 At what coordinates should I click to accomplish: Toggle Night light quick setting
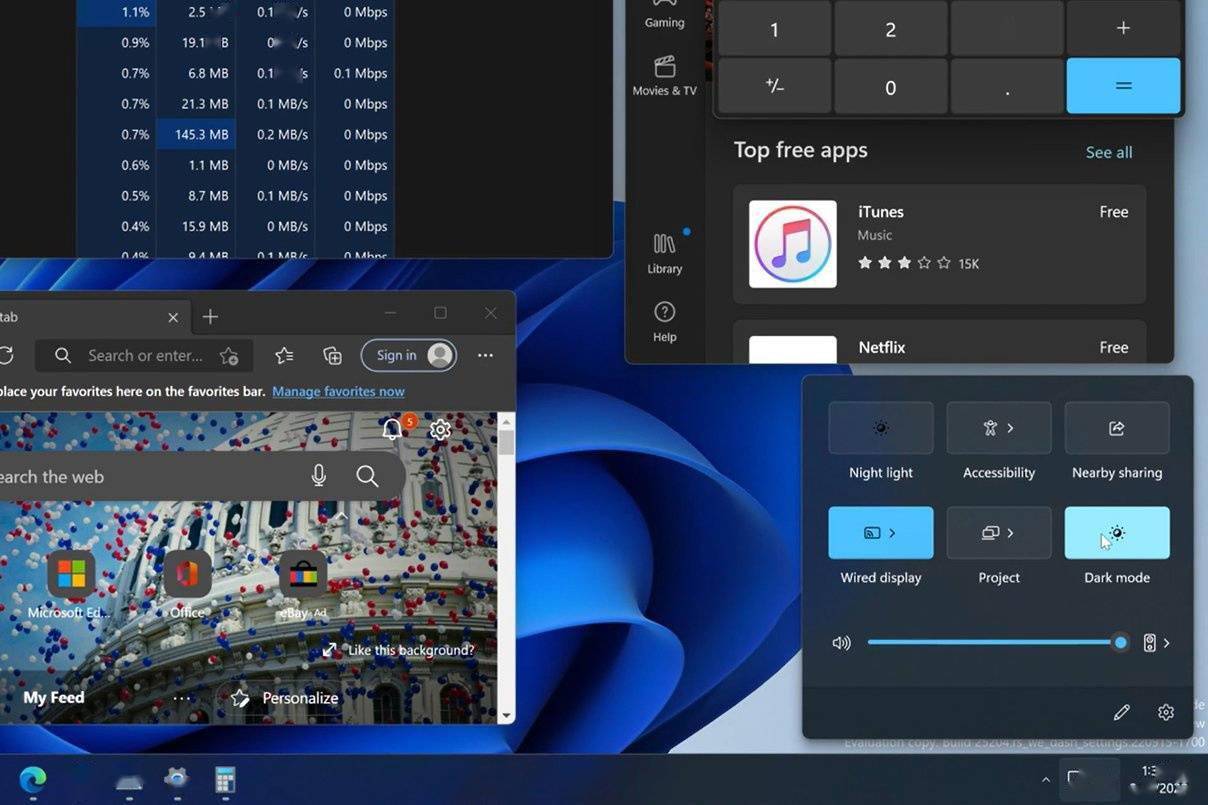coord(880,428)
